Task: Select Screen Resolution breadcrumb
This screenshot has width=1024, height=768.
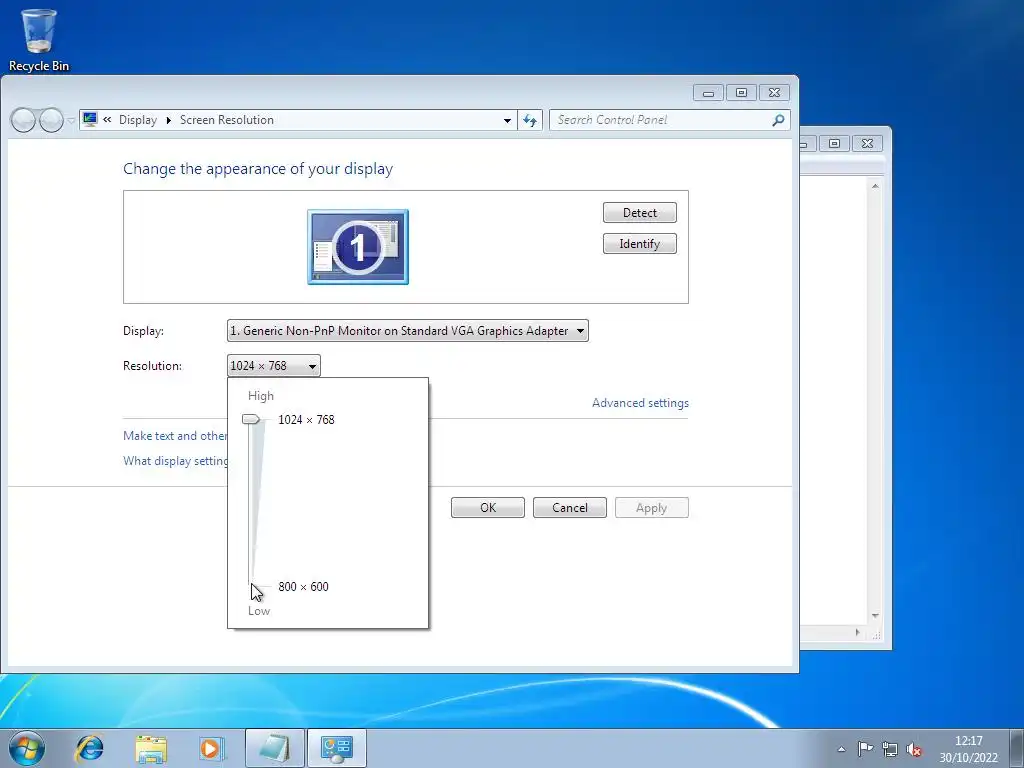Action: tap(227, 120)
